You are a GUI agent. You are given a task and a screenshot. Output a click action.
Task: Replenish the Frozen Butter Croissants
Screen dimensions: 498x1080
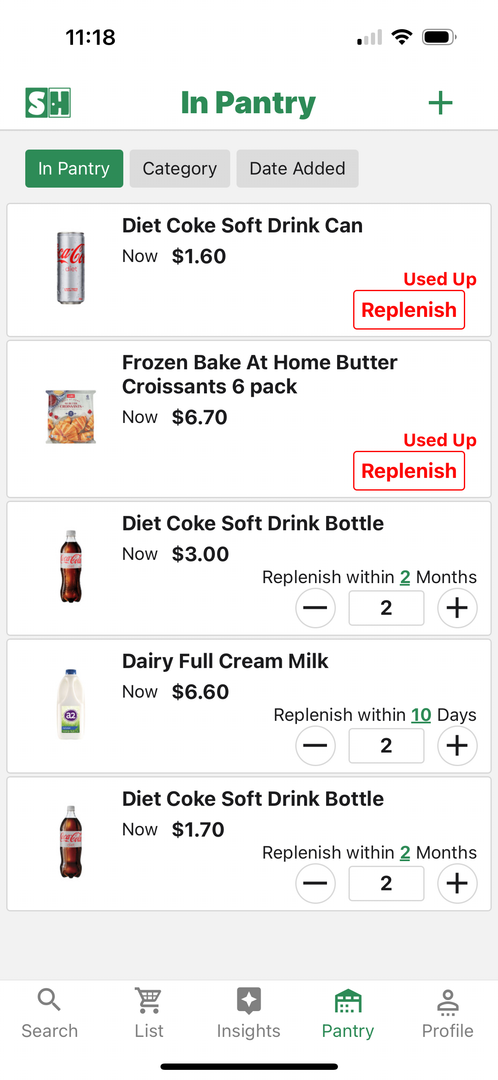tap(409, 471)
